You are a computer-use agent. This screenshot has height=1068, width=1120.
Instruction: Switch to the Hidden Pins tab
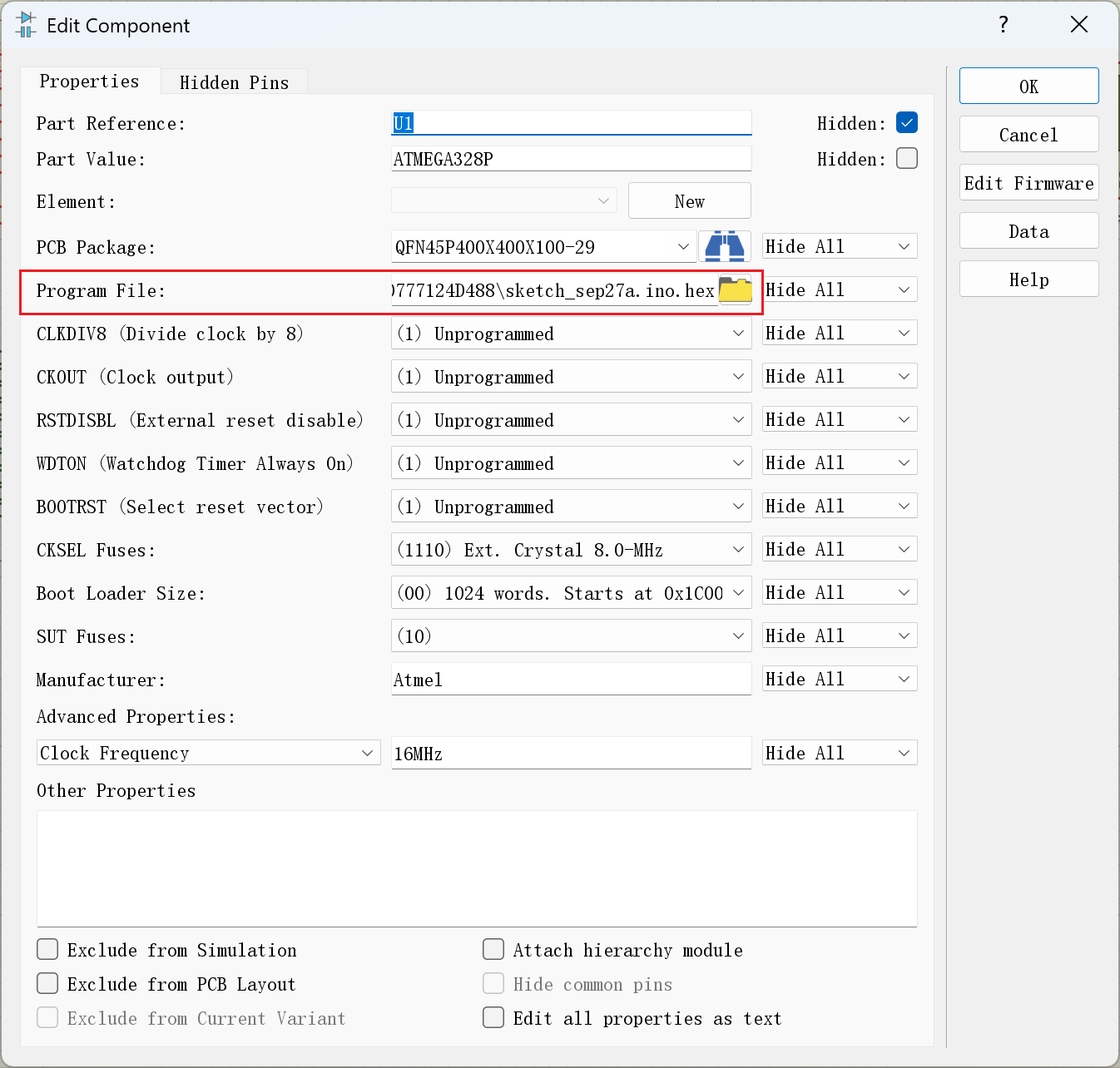click(x=234, y=82)
